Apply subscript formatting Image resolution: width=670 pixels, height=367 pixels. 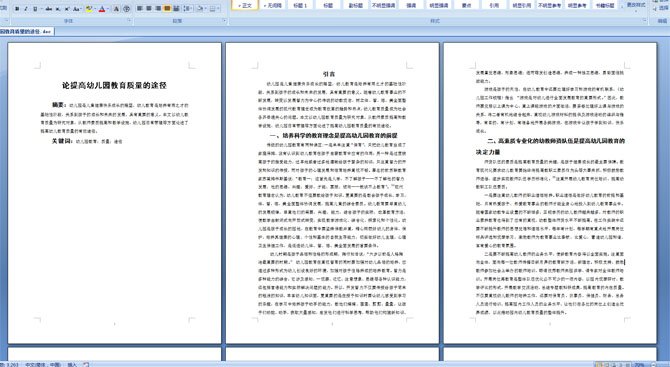point(58,9)
